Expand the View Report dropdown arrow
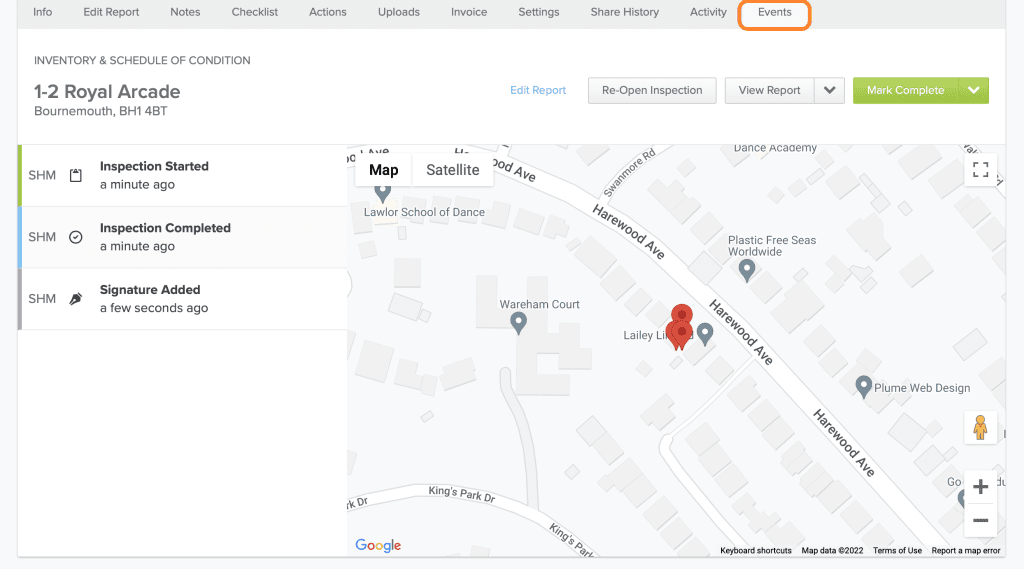 [829, 90]
